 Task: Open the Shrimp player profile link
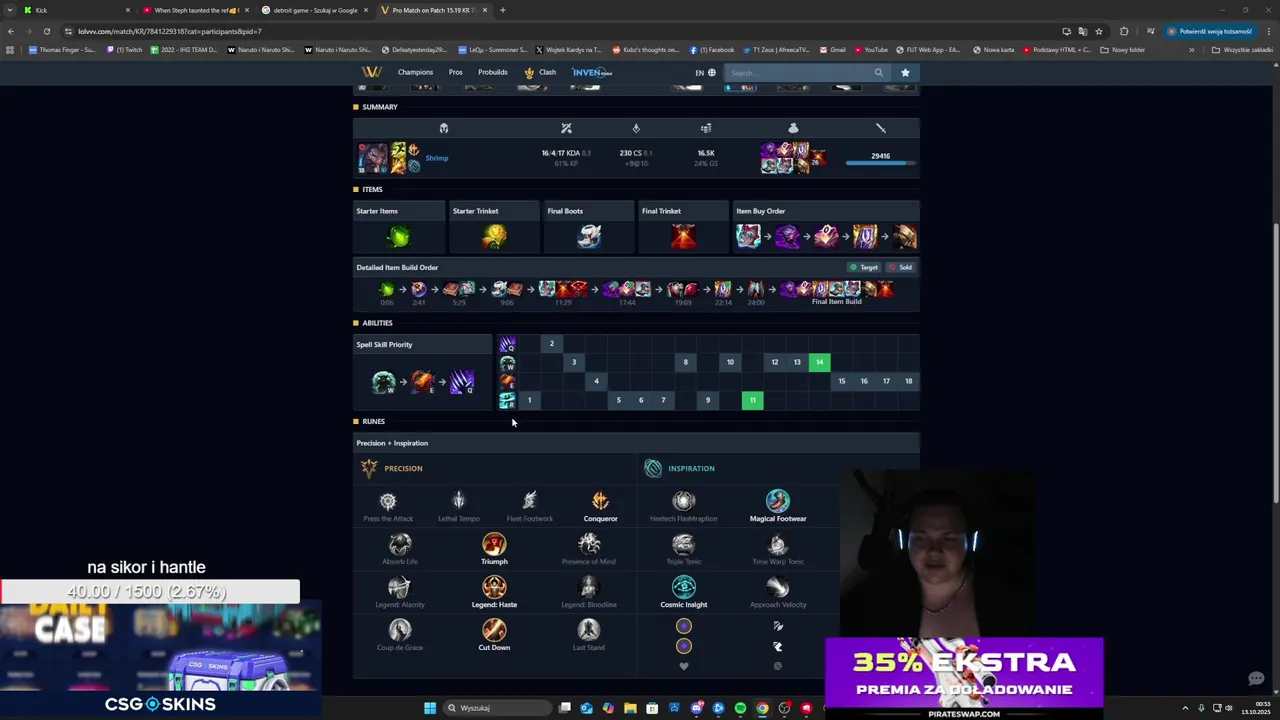pos(436,158)
